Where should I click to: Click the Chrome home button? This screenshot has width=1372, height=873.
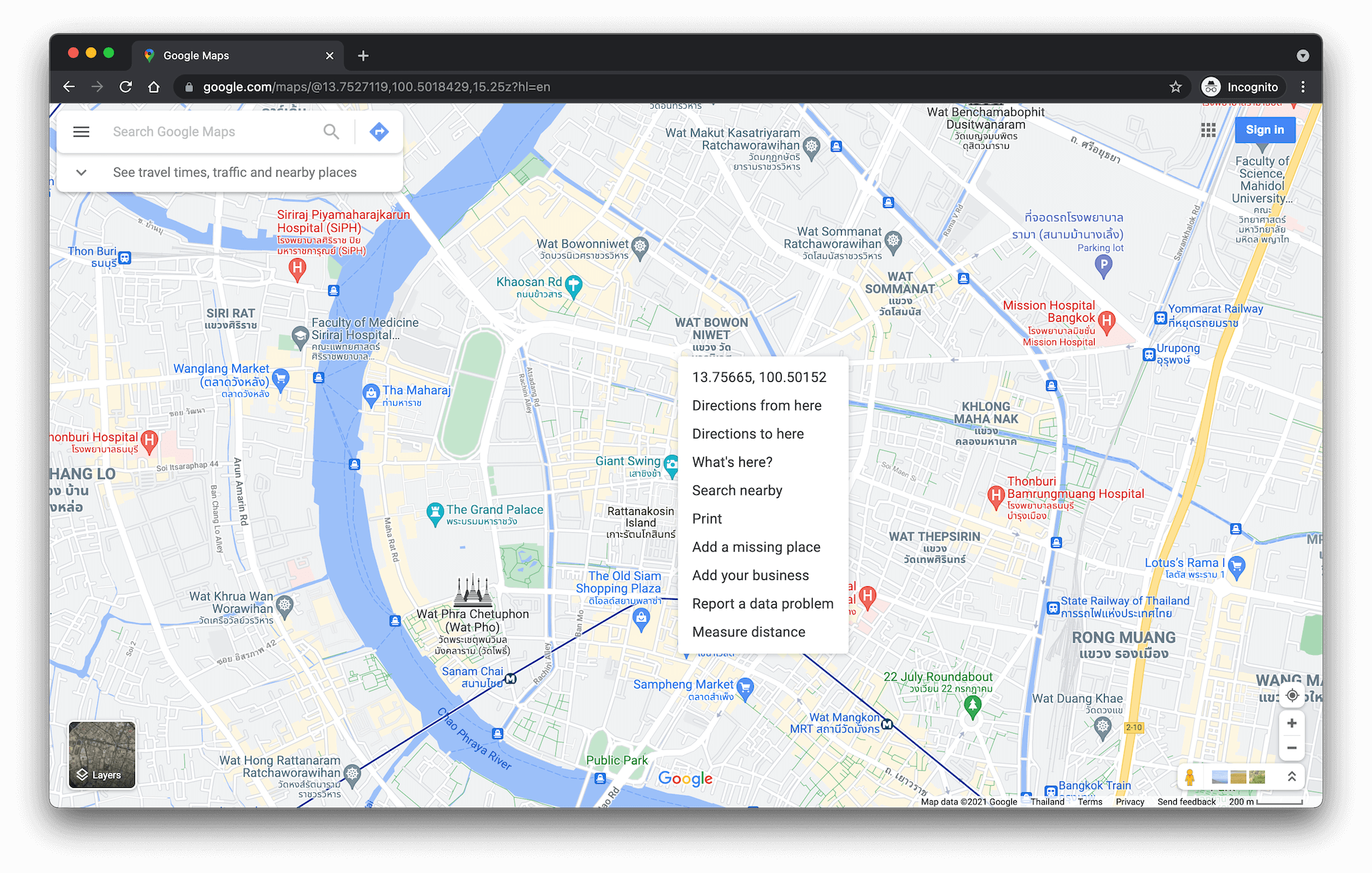click(x=154, y=87)
